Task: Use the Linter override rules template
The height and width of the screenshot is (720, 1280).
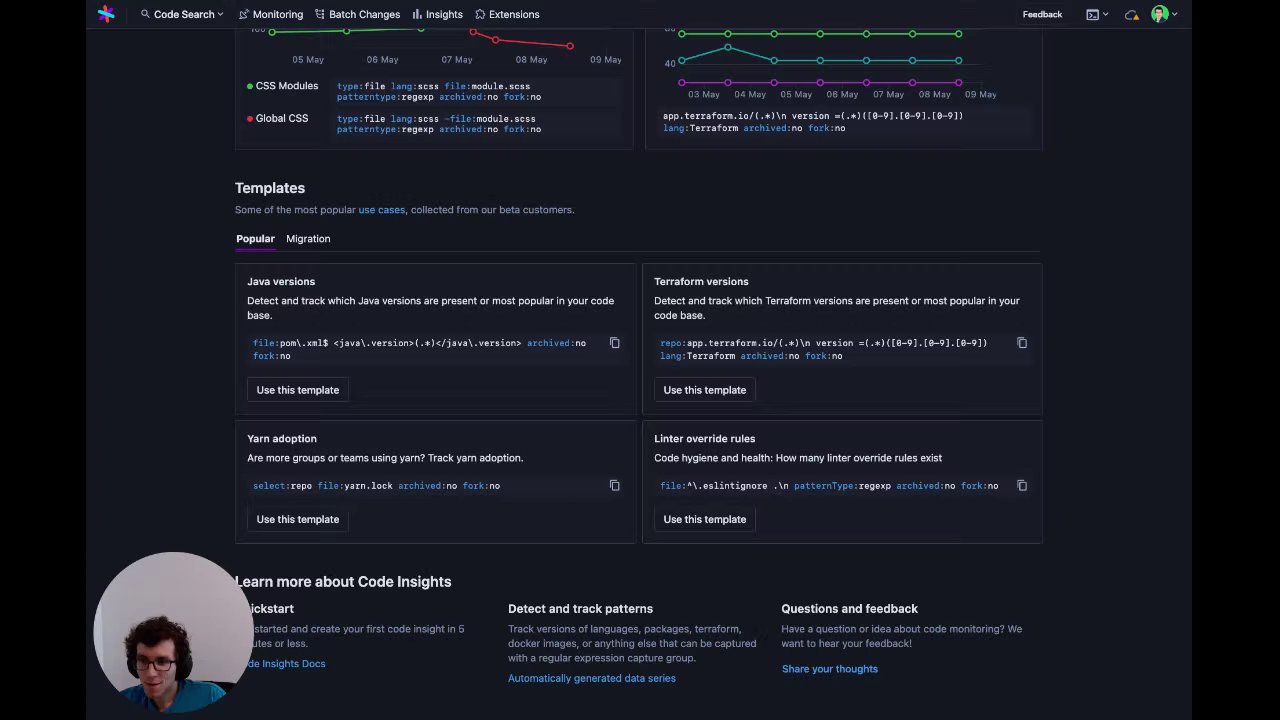Action: [x=704, y=519]
